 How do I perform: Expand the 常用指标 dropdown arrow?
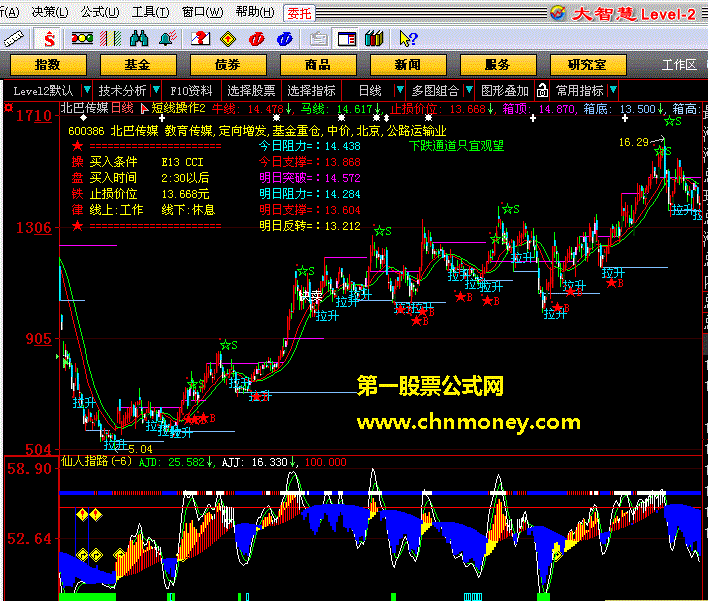613,90
